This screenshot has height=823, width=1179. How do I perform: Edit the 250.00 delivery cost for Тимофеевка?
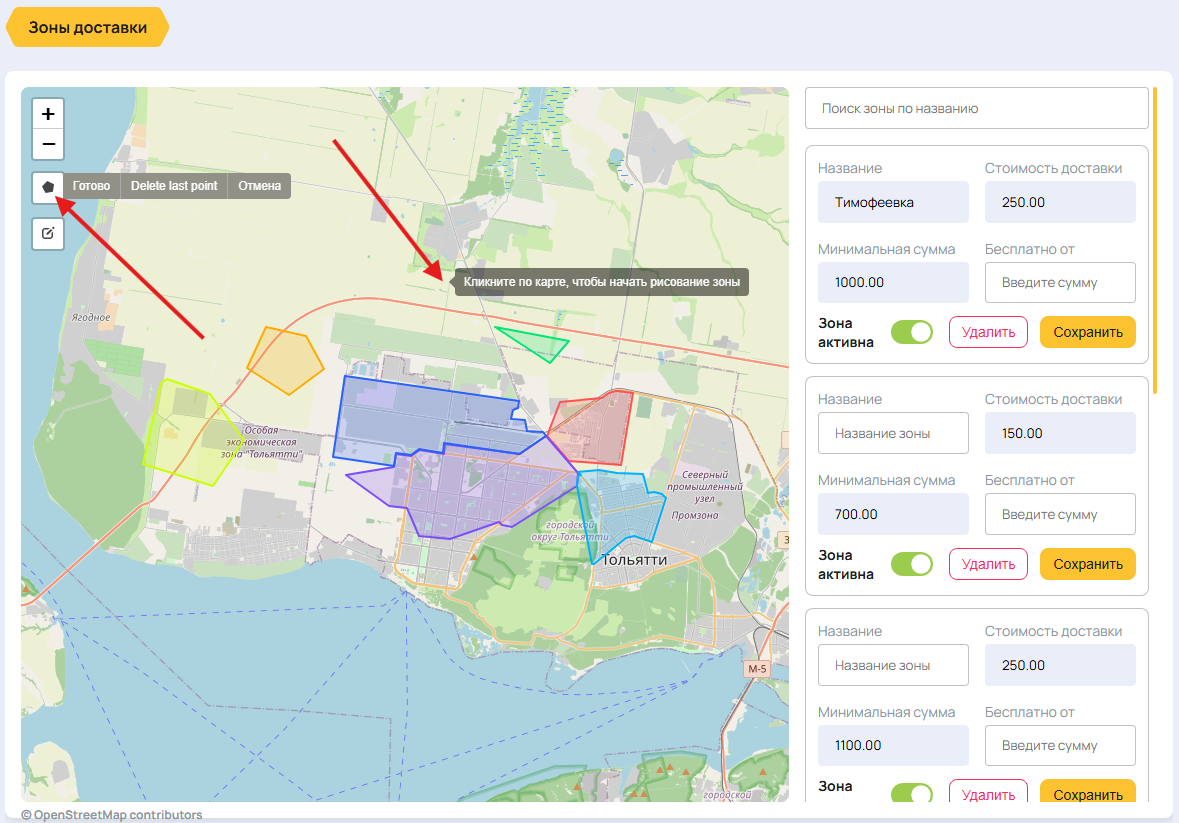[1060, 202]
